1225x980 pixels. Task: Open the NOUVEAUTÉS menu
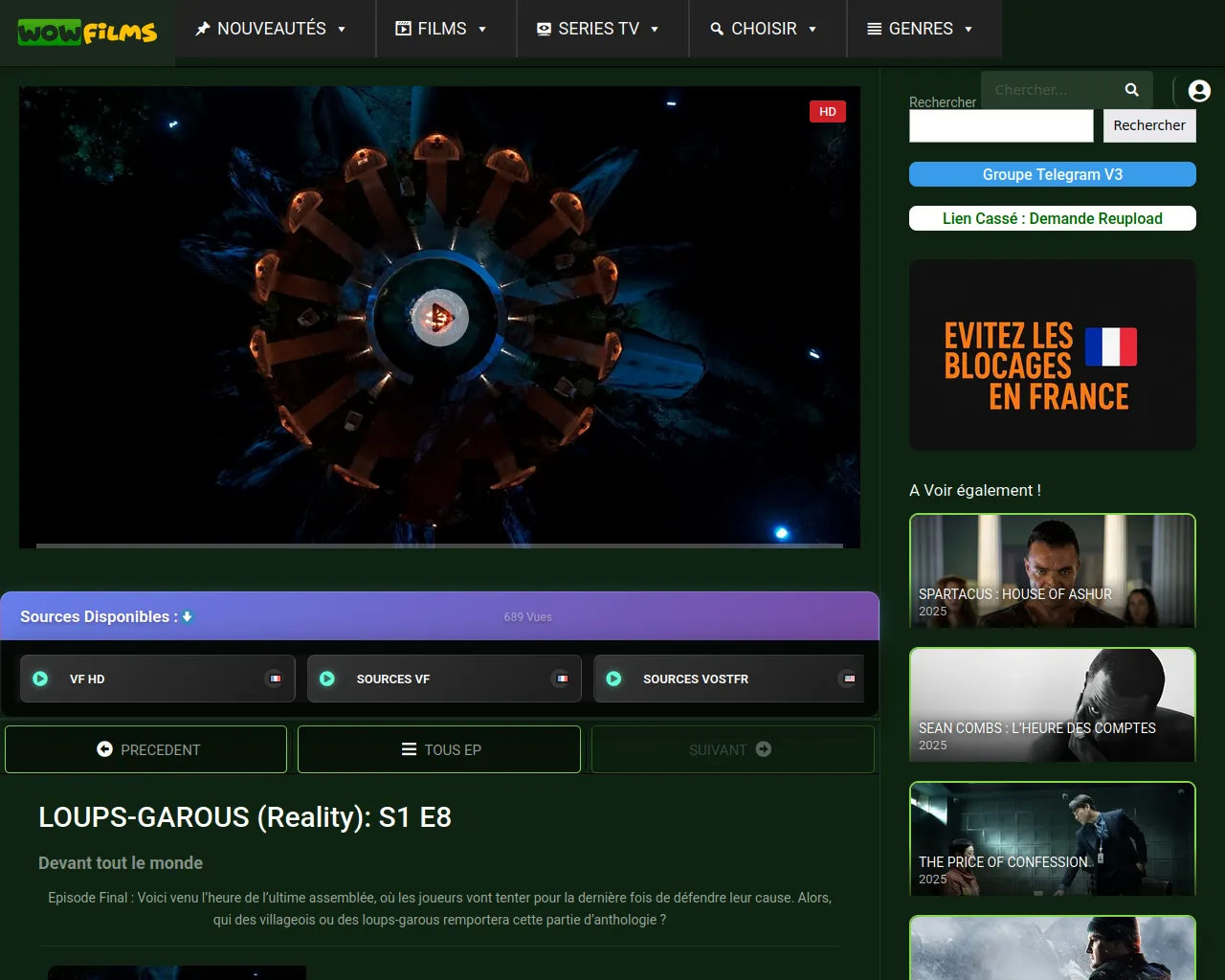[x=276, y=29]
